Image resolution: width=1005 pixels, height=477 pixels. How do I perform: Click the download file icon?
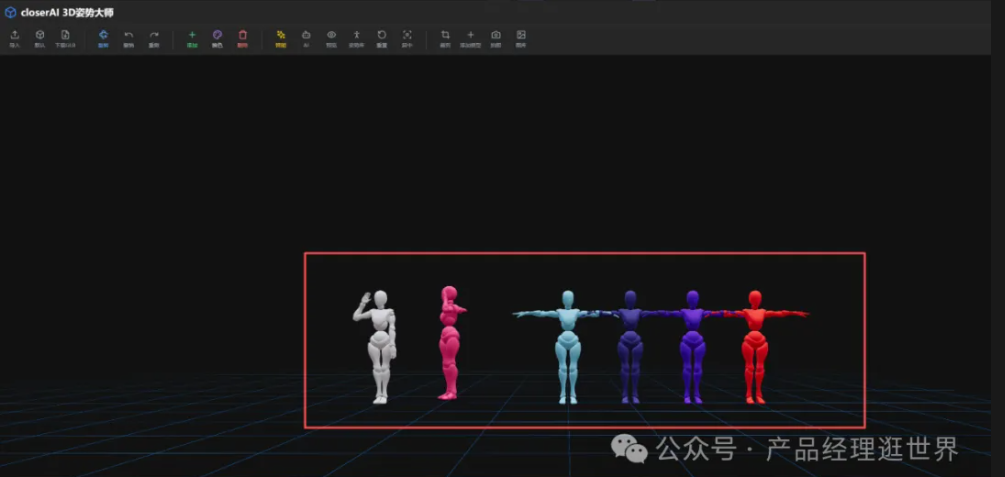point(65,35)
